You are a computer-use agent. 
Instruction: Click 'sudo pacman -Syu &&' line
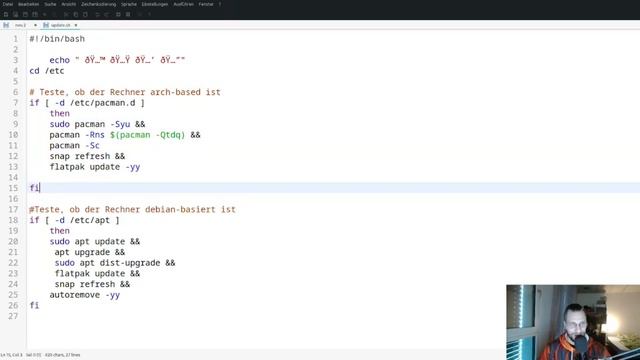[x=98, y=124]
